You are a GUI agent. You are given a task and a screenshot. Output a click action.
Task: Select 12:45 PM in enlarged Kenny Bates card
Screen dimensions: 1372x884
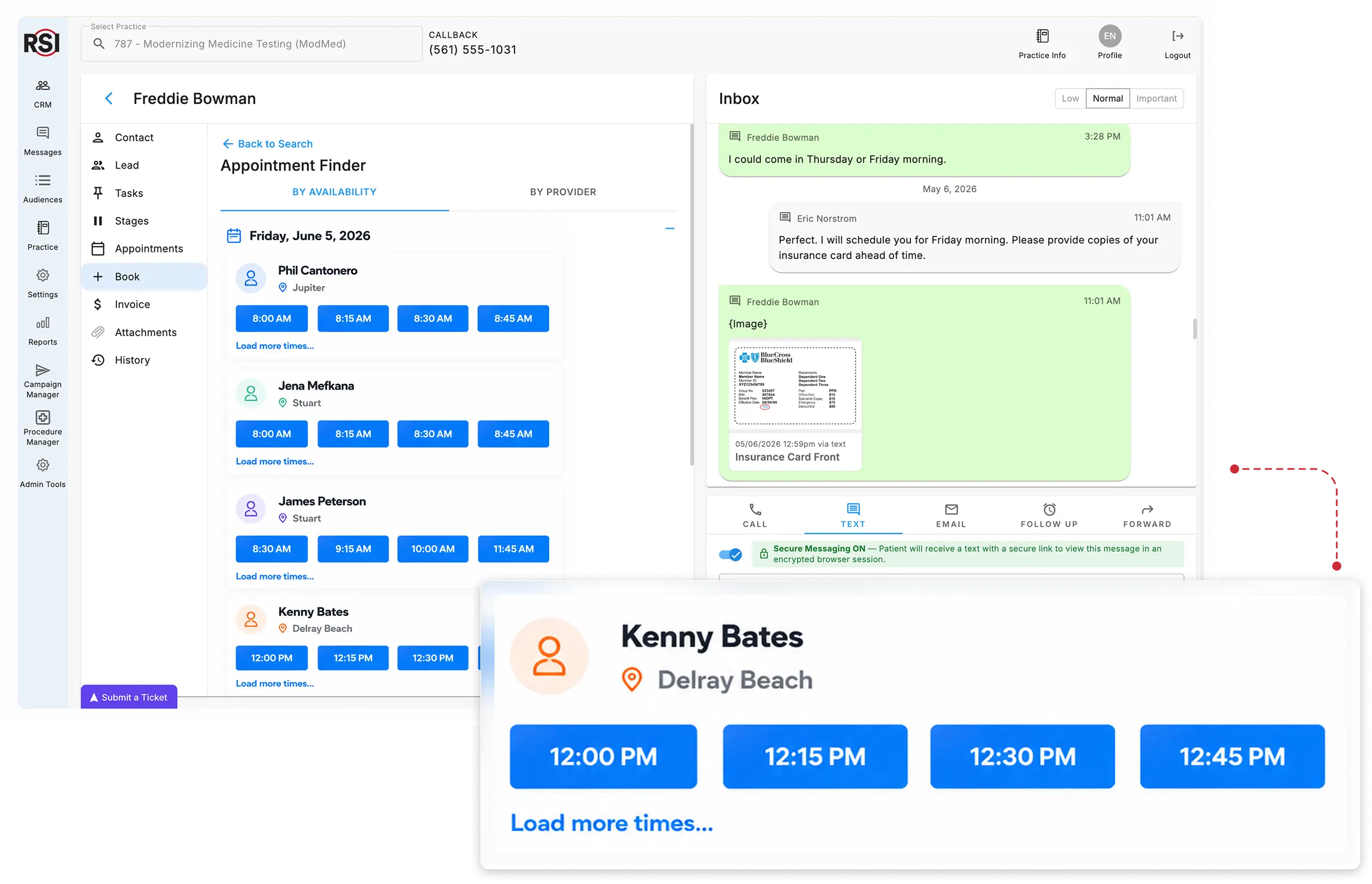click(1232, 757)
